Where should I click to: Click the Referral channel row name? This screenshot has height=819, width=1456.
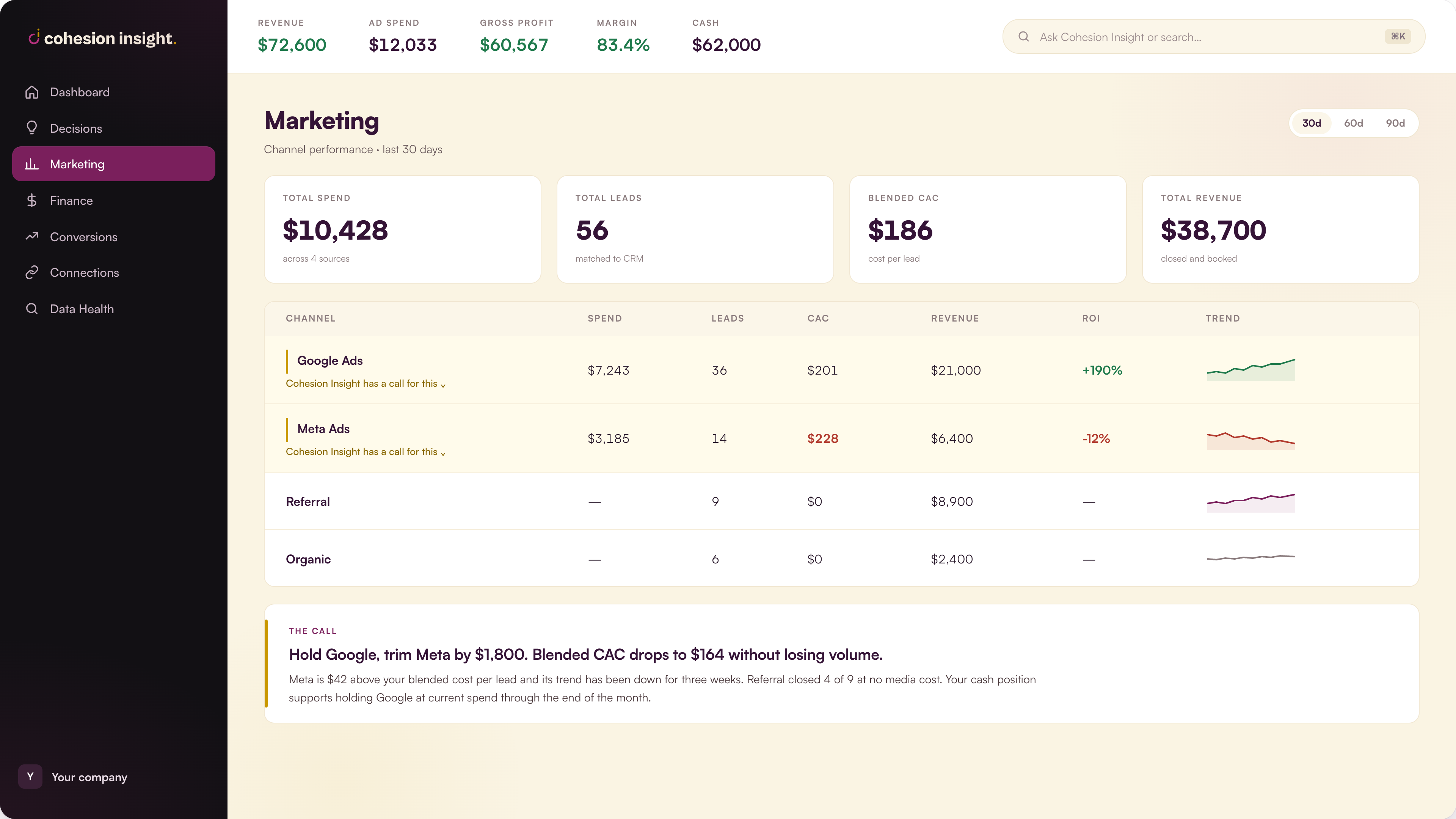coord(308,501)
